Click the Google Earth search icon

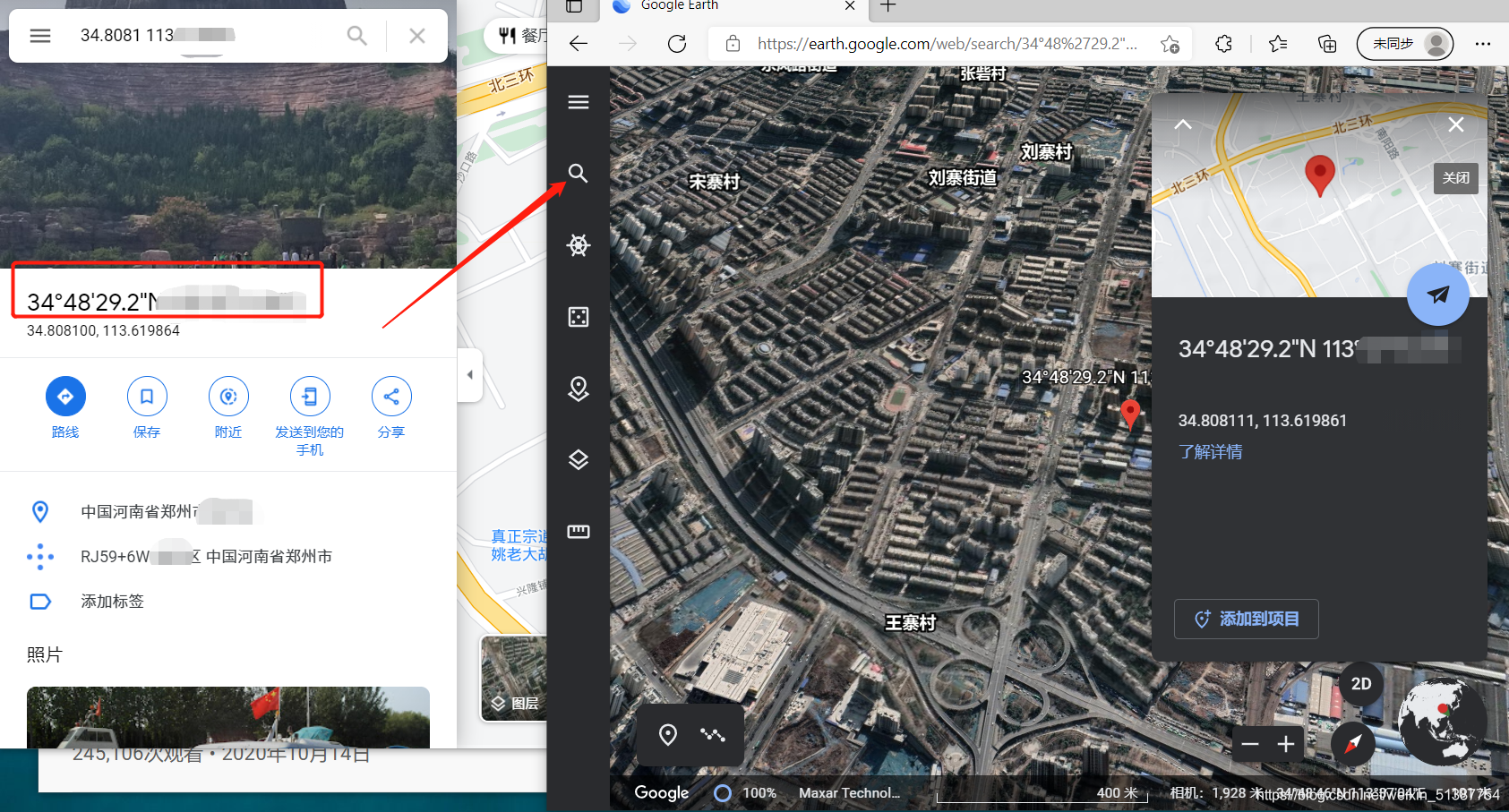(x=579, y=174)
